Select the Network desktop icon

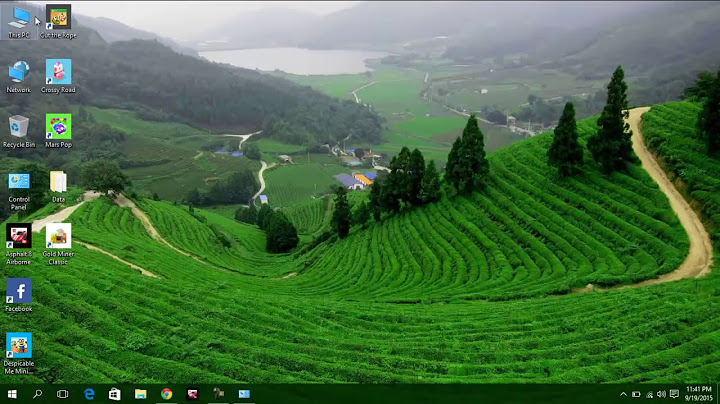(19, 77)
